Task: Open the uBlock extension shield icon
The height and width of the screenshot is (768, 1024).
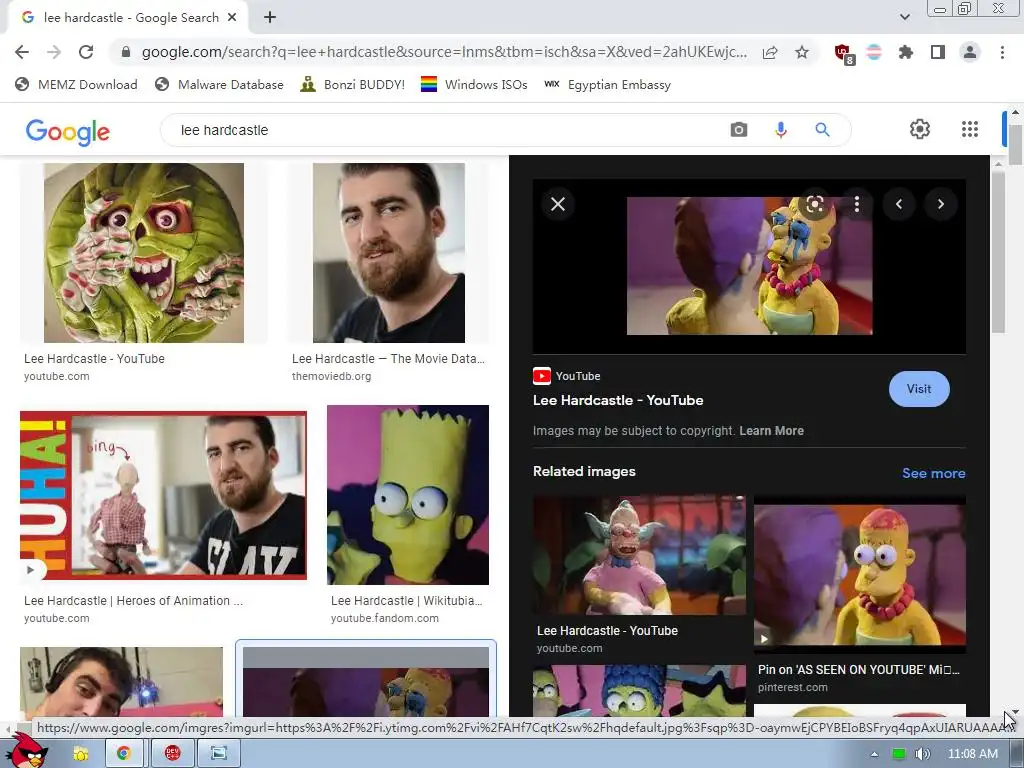Action: click(x=844, y=54)
